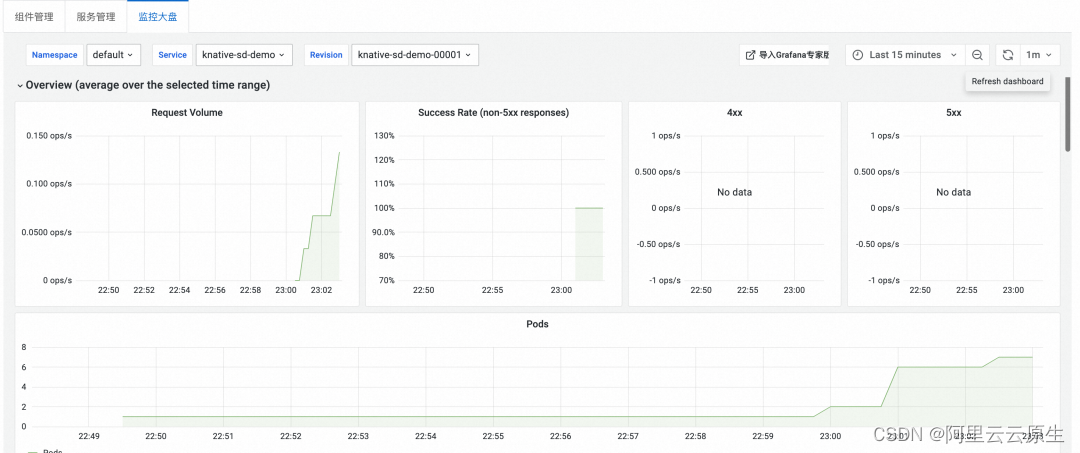This screenshot has width=1080, height=453.
Task: Click the 22:56 tick in Pods chart
Action: pos(561,436)
